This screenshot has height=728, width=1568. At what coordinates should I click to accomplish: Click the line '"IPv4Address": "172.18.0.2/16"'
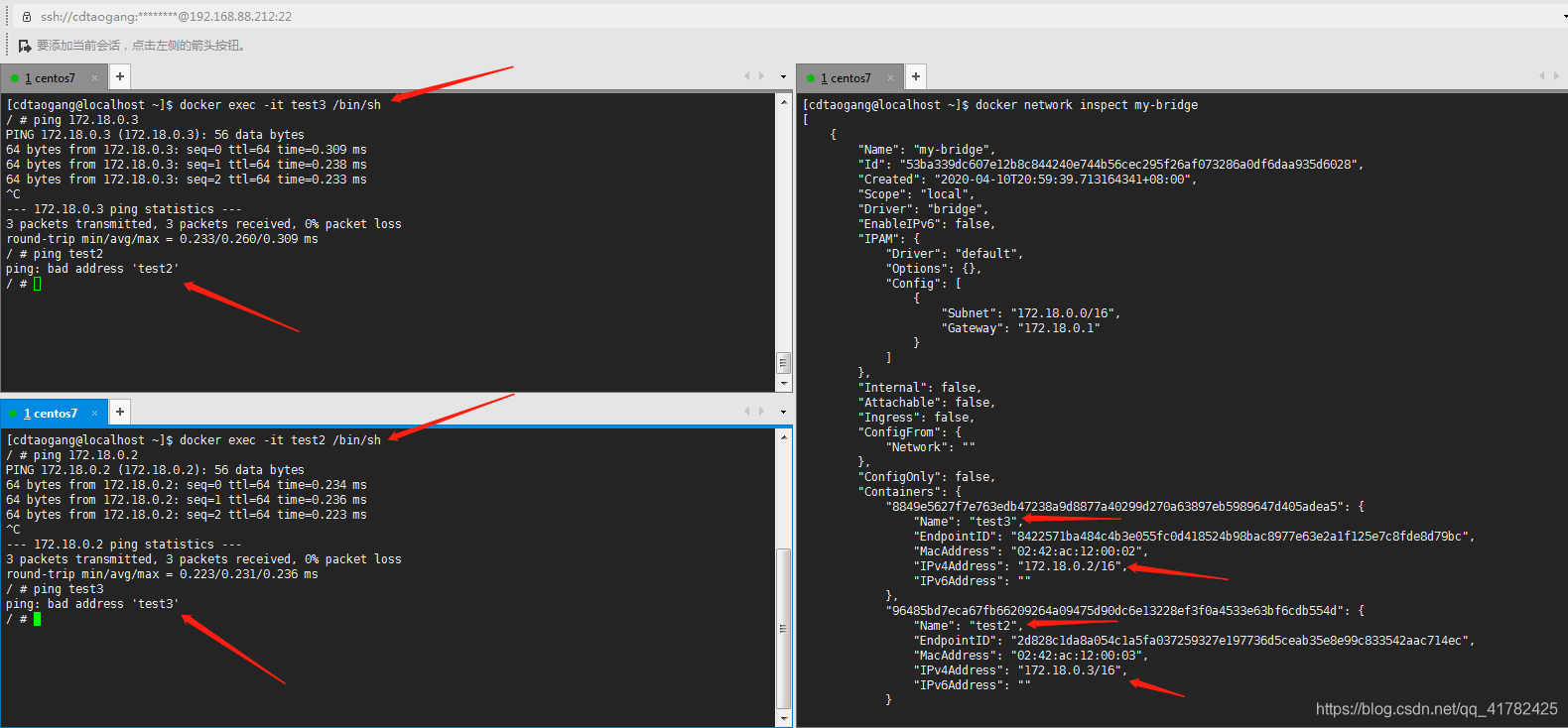point(1021,566)
